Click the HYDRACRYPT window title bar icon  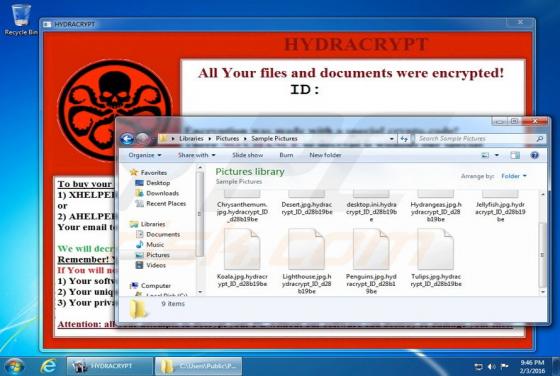click(x=47, y=24)
